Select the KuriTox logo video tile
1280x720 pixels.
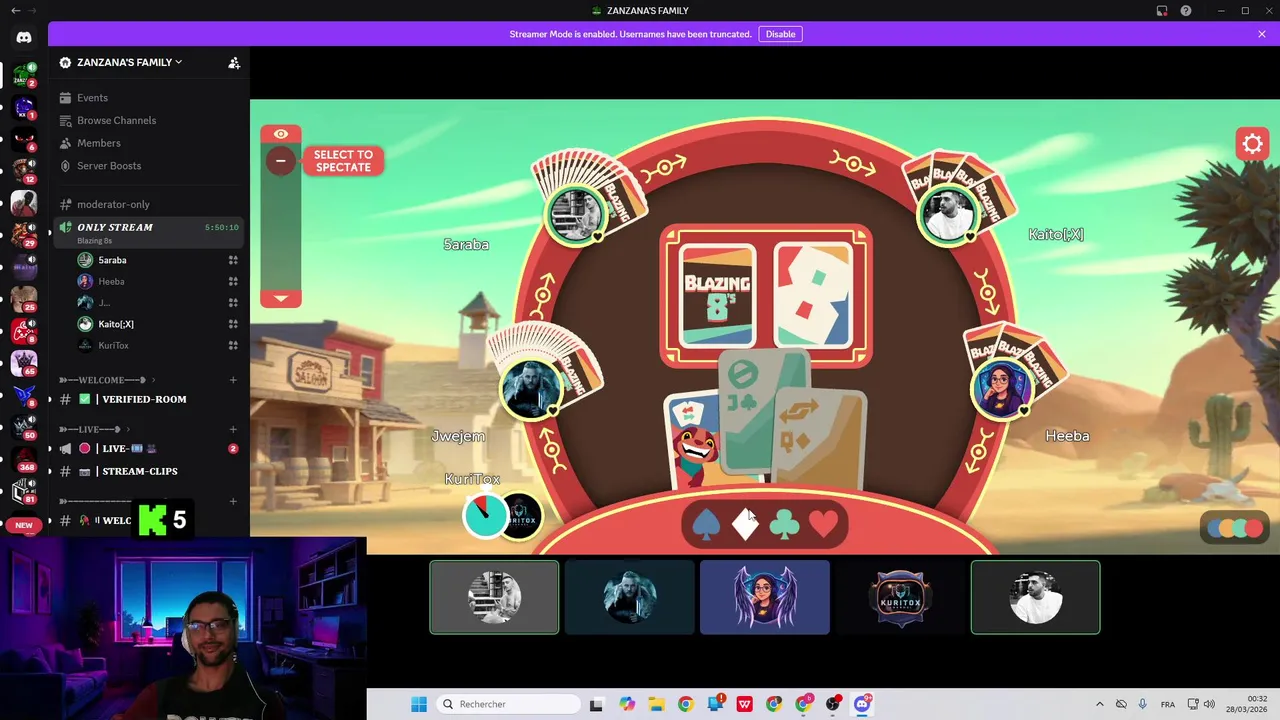click(900, 597)
